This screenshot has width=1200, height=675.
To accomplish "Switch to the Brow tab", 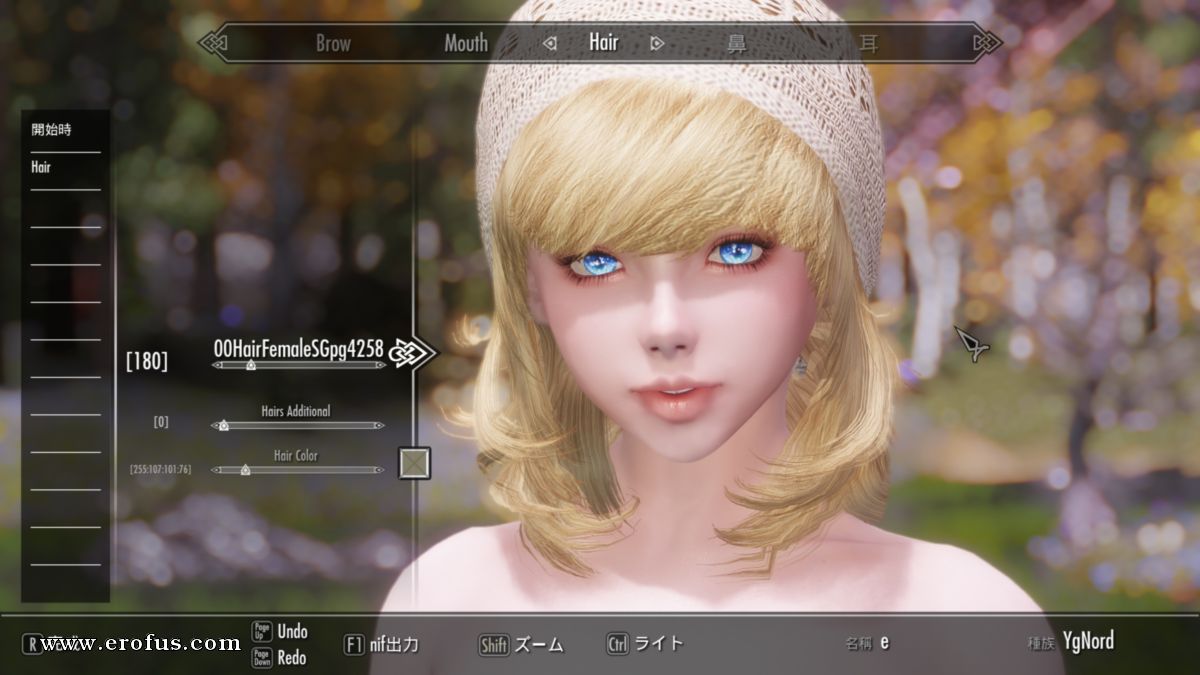I will [333, 43].
